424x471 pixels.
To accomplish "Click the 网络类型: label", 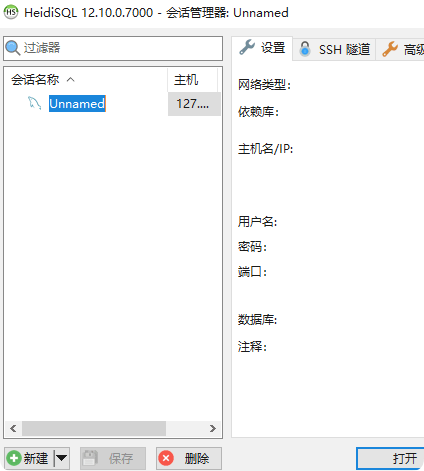I will tap(264, 85).
